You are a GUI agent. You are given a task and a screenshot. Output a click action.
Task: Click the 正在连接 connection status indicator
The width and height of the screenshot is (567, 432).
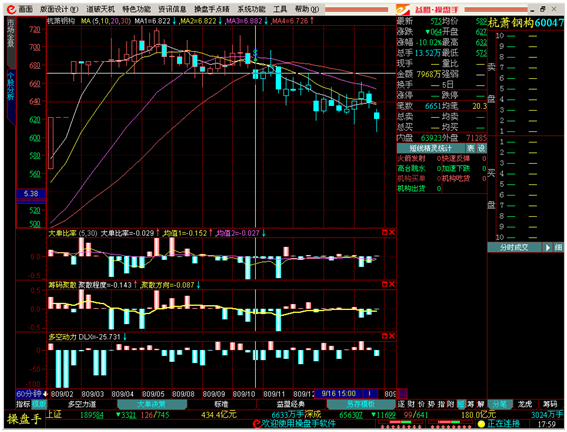499,424
